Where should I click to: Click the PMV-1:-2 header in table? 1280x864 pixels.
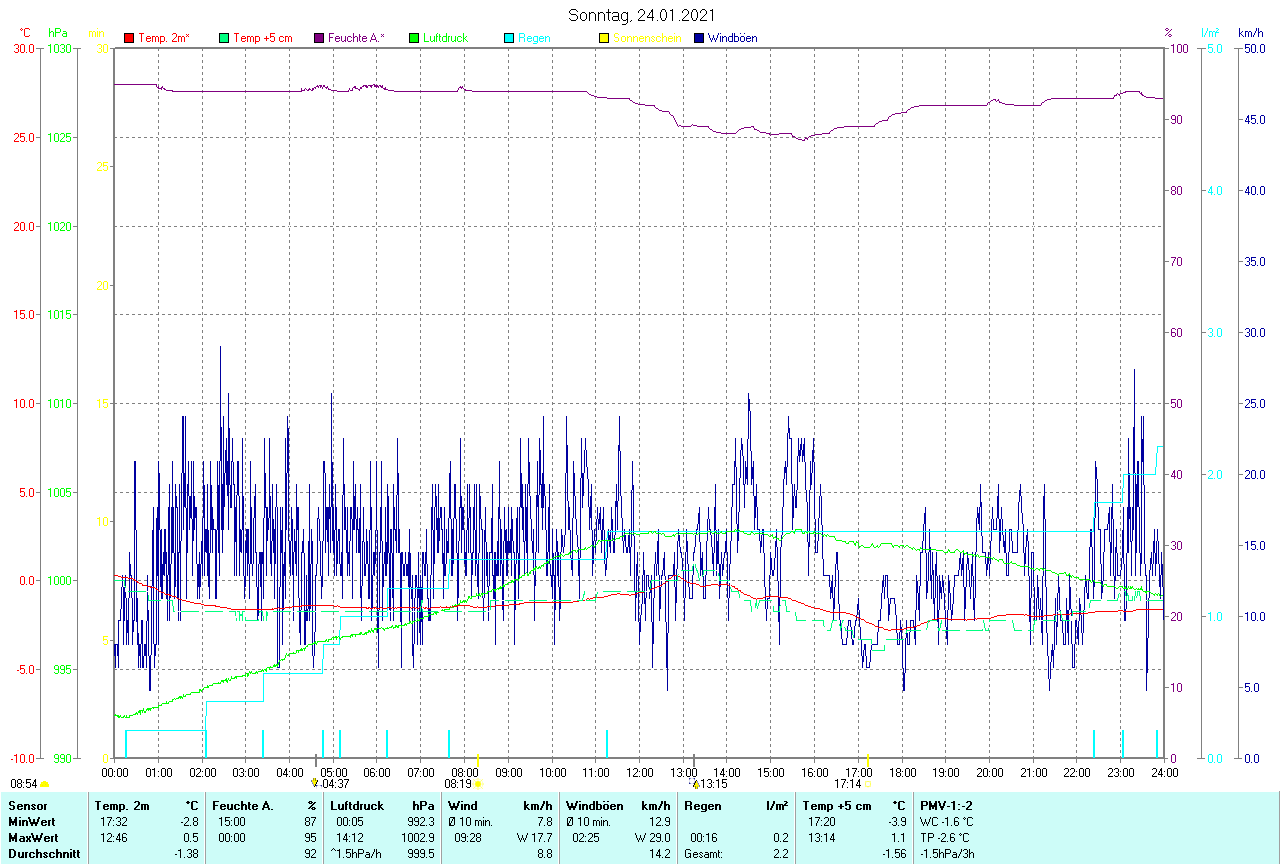point(947,805)
